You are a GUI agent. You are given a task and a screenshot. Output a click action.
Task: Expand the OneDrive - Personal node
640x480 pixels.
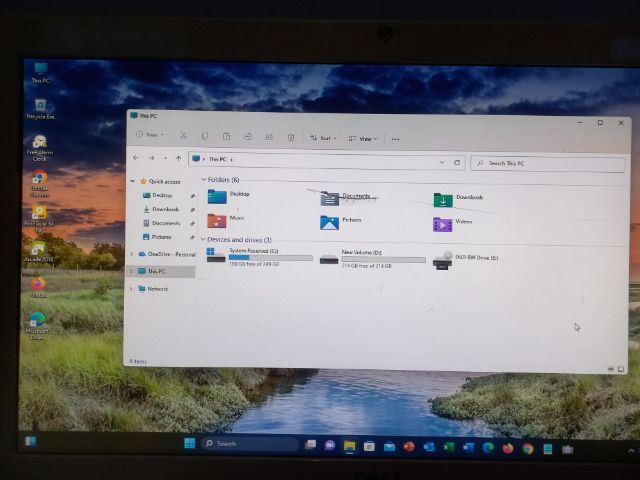[x=131, y=254]
